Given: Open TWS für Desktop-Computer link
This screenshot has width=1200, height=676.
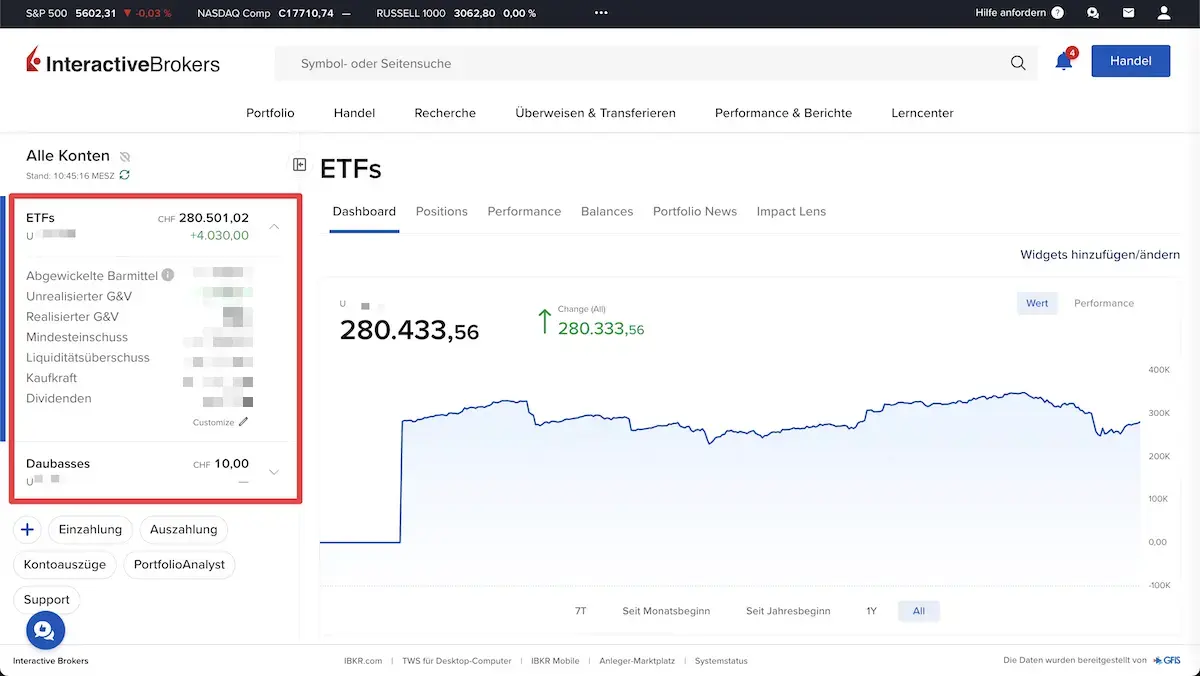Looking at the screenshot, I should tap(457, 661).
